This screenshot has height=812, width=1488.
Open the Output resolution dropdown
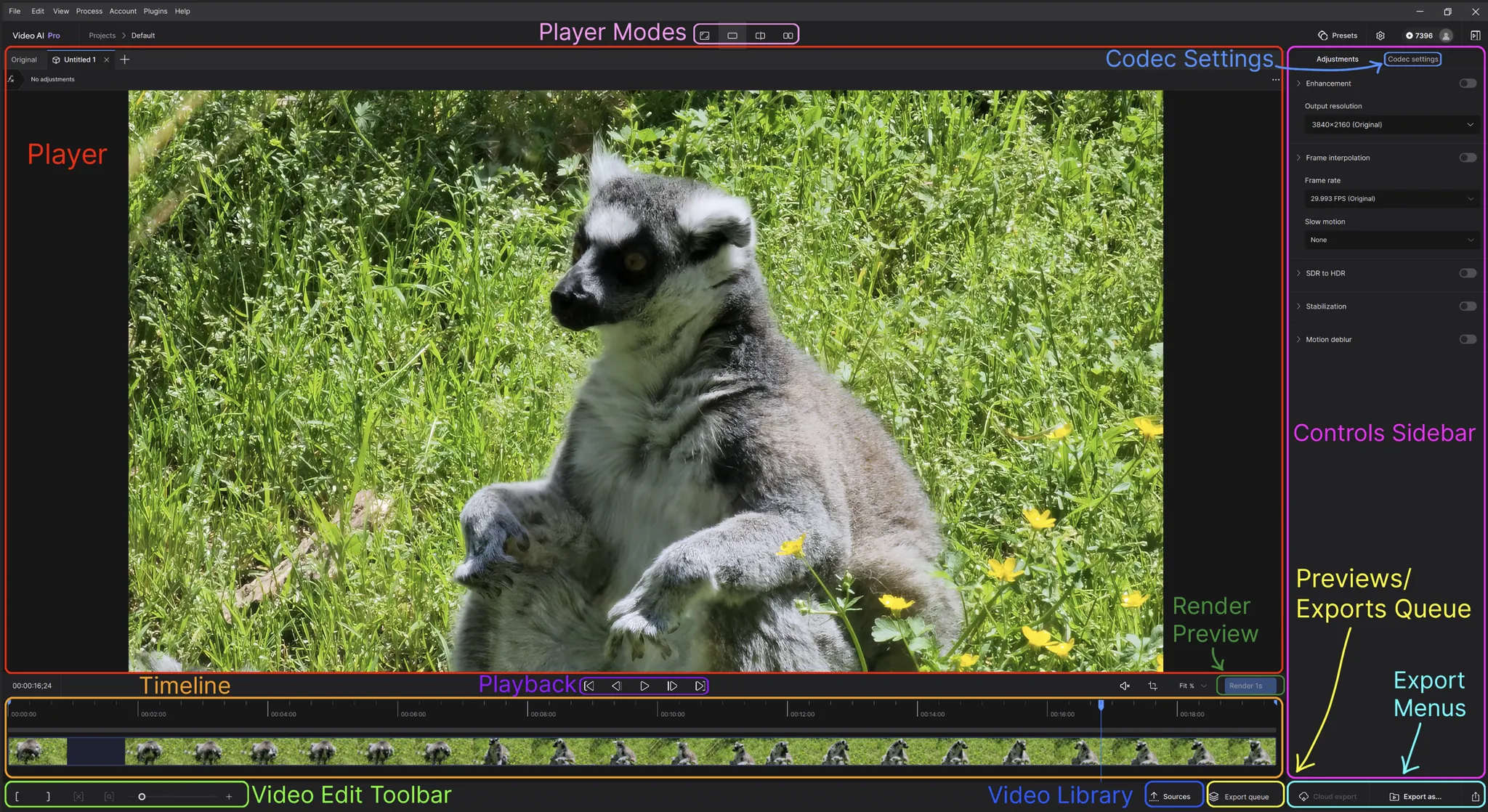point(1391,125)
